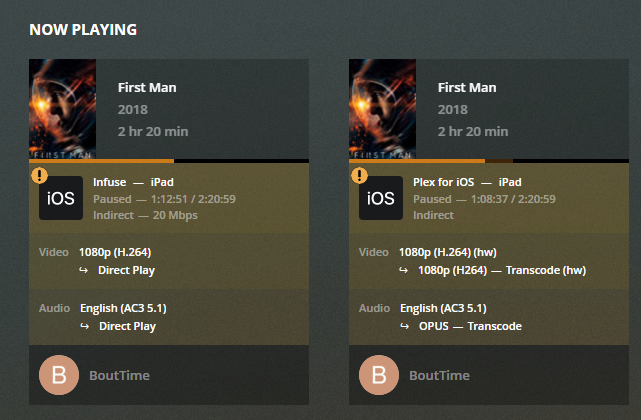Click the right card progress bar
Viewport: 641px width, 420px height.
point(488,161)
